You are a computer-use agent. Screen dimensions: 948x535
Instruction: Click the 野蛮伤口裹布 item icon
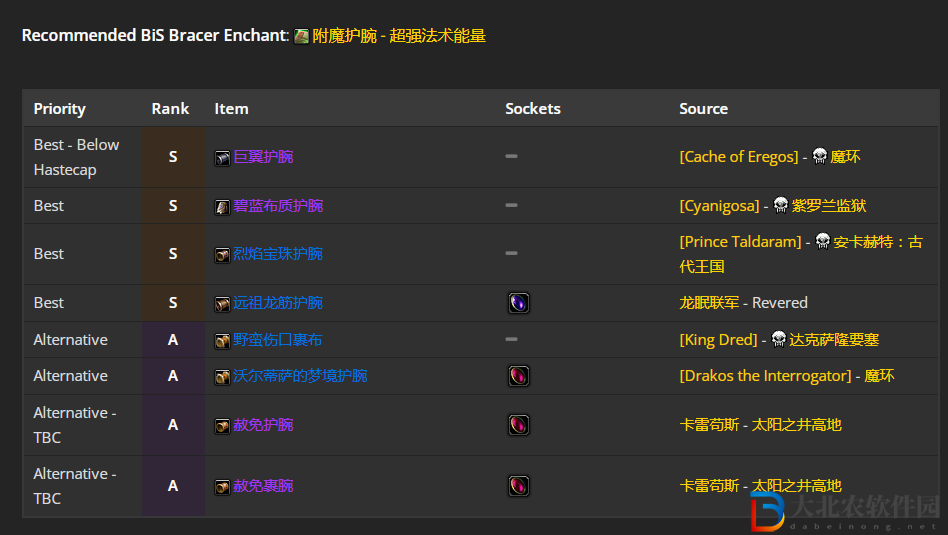coord(222,341)
